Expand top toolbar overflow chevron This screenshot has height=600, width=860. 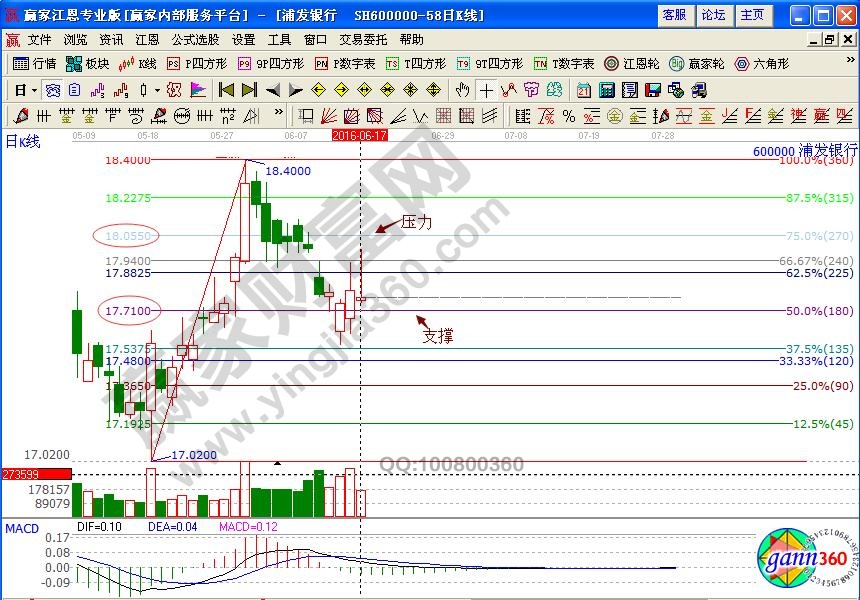pyautogui.click(x=851, y=60)
